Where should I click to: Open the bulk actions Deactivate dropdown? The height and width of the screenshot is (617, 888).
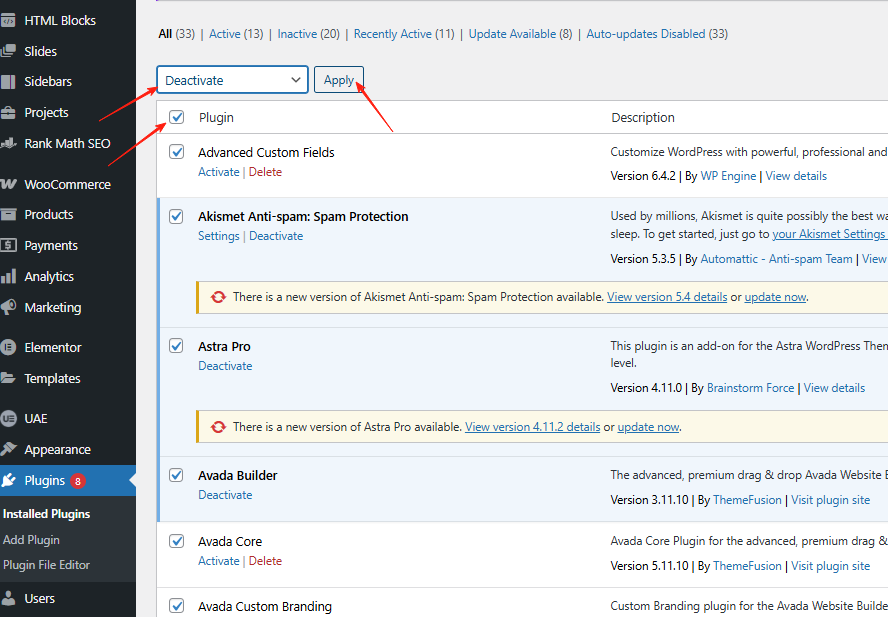tap(232, 79)
